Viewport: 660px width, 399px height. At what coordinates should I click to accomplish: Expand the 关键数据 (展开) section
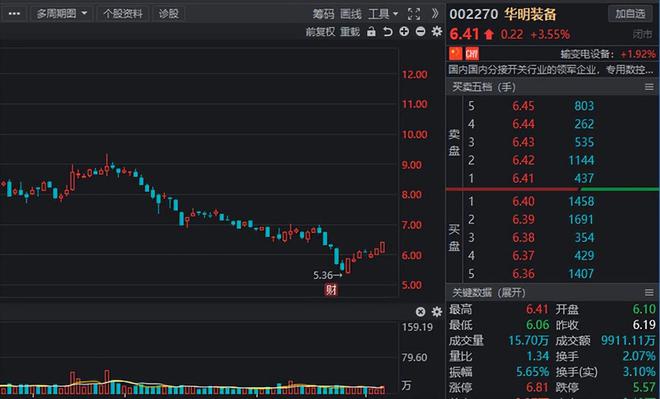click(x=489, y=293)
